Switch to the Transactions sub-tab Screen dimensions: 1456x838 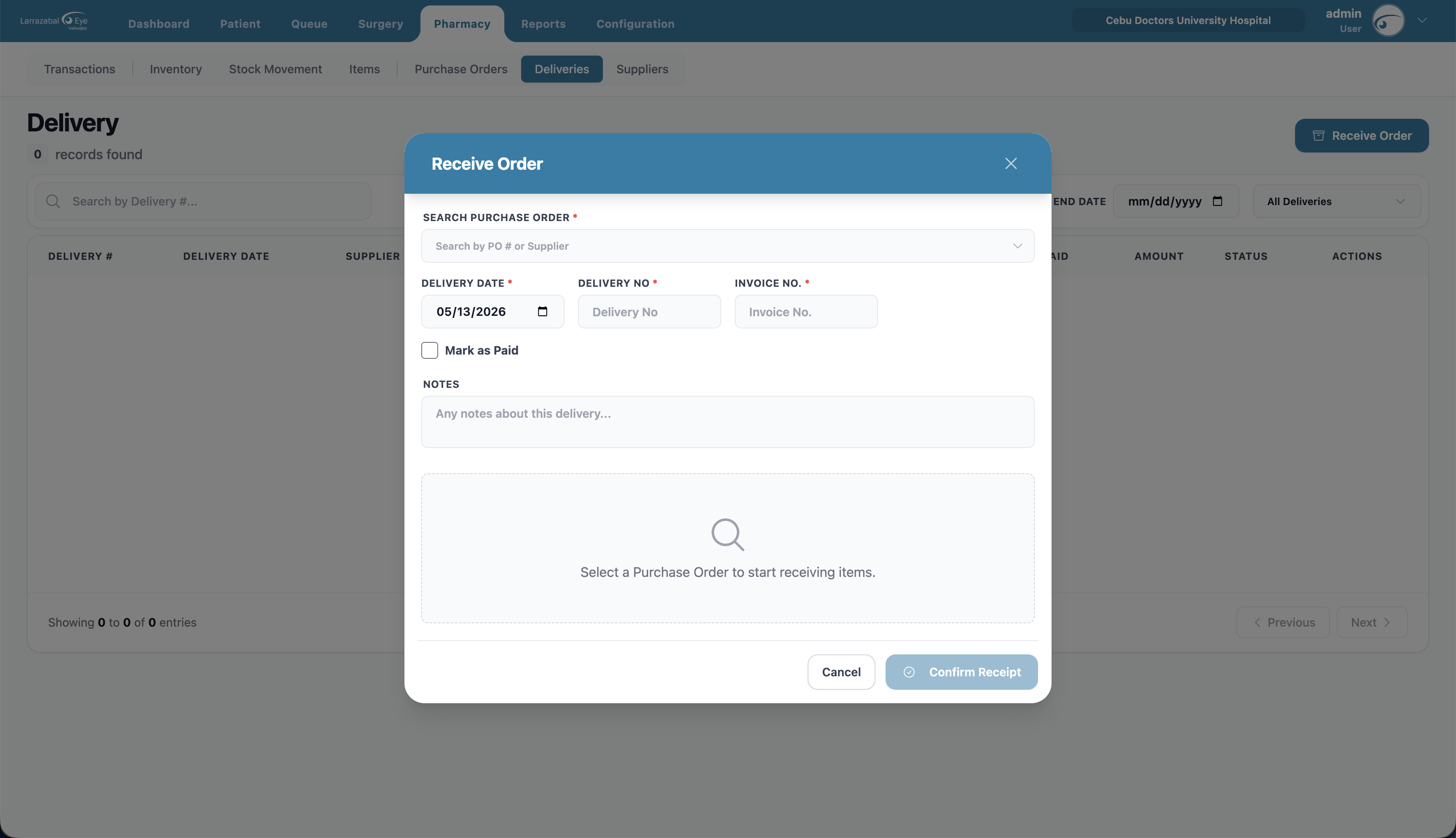tap(80, 69)
